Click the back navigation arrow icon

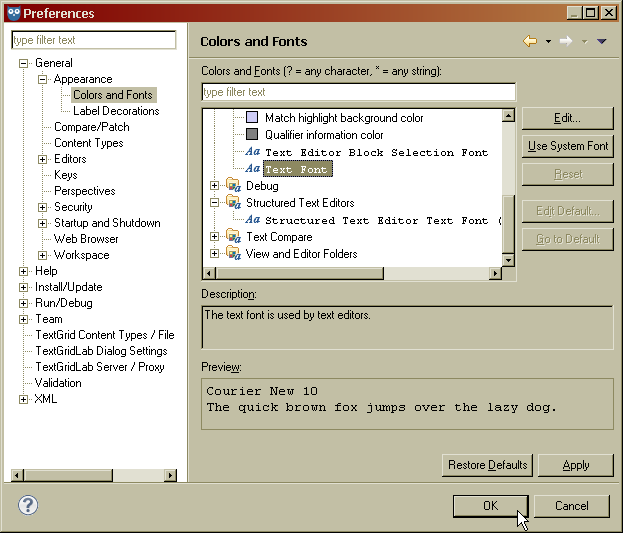pos(530,41)
